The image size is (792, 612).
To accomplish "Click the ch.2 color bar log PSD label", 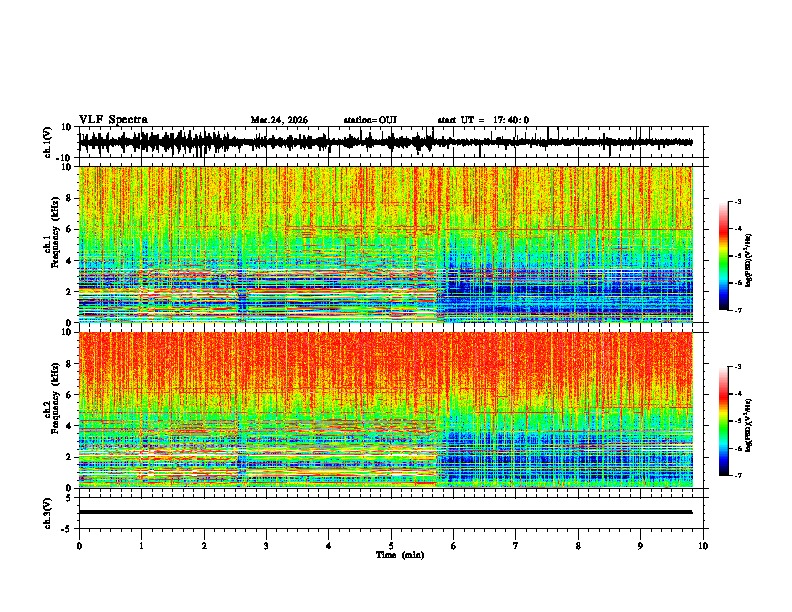I will point(749,426).
